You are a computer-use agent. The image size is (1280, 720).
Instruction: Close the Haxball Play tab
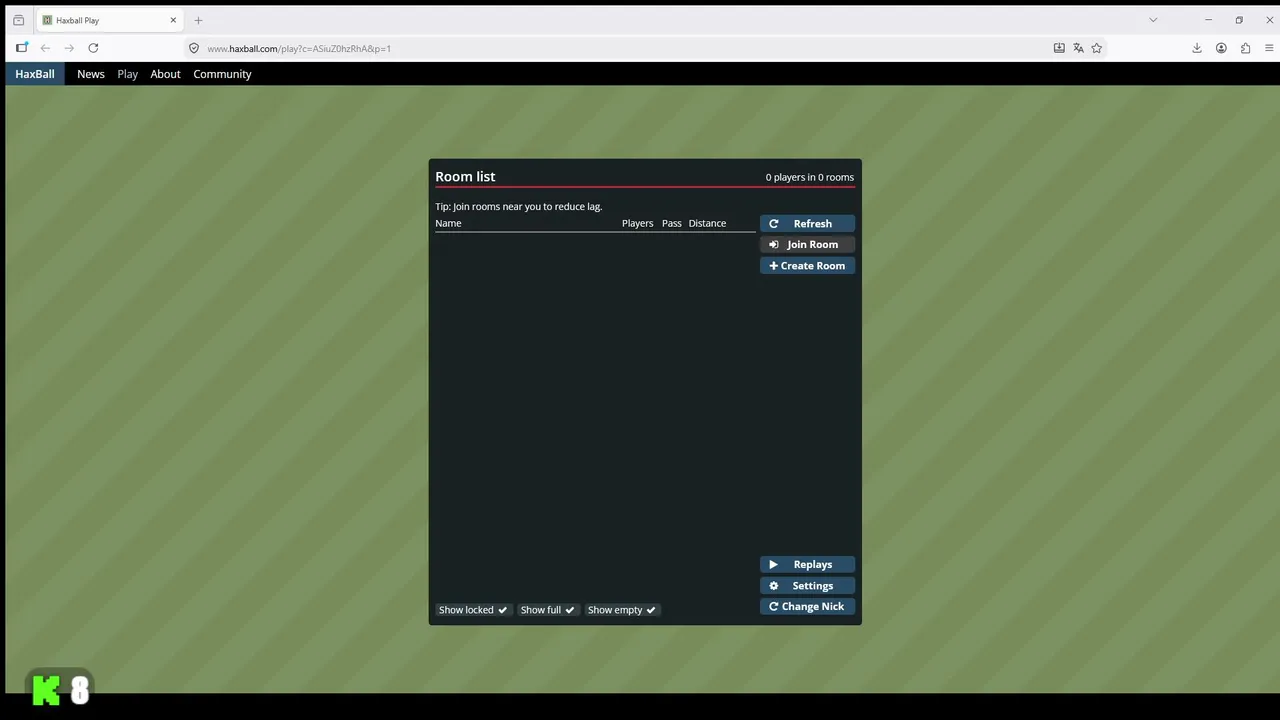[x=173, y=20]
